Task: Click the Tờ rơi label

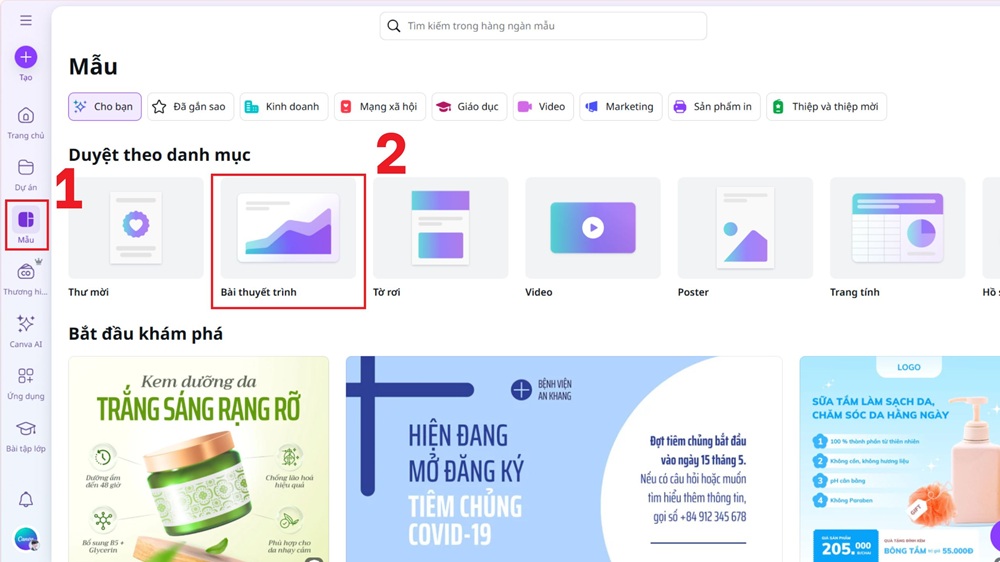Action: coord(386,292)
